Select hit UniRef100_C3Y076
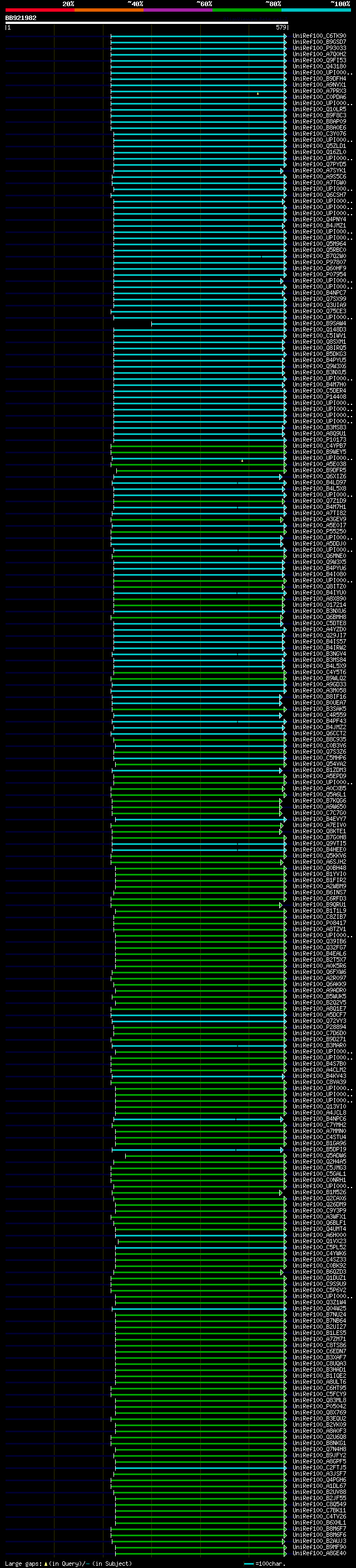The image size is (356, 1568). (x=319, y=134)
